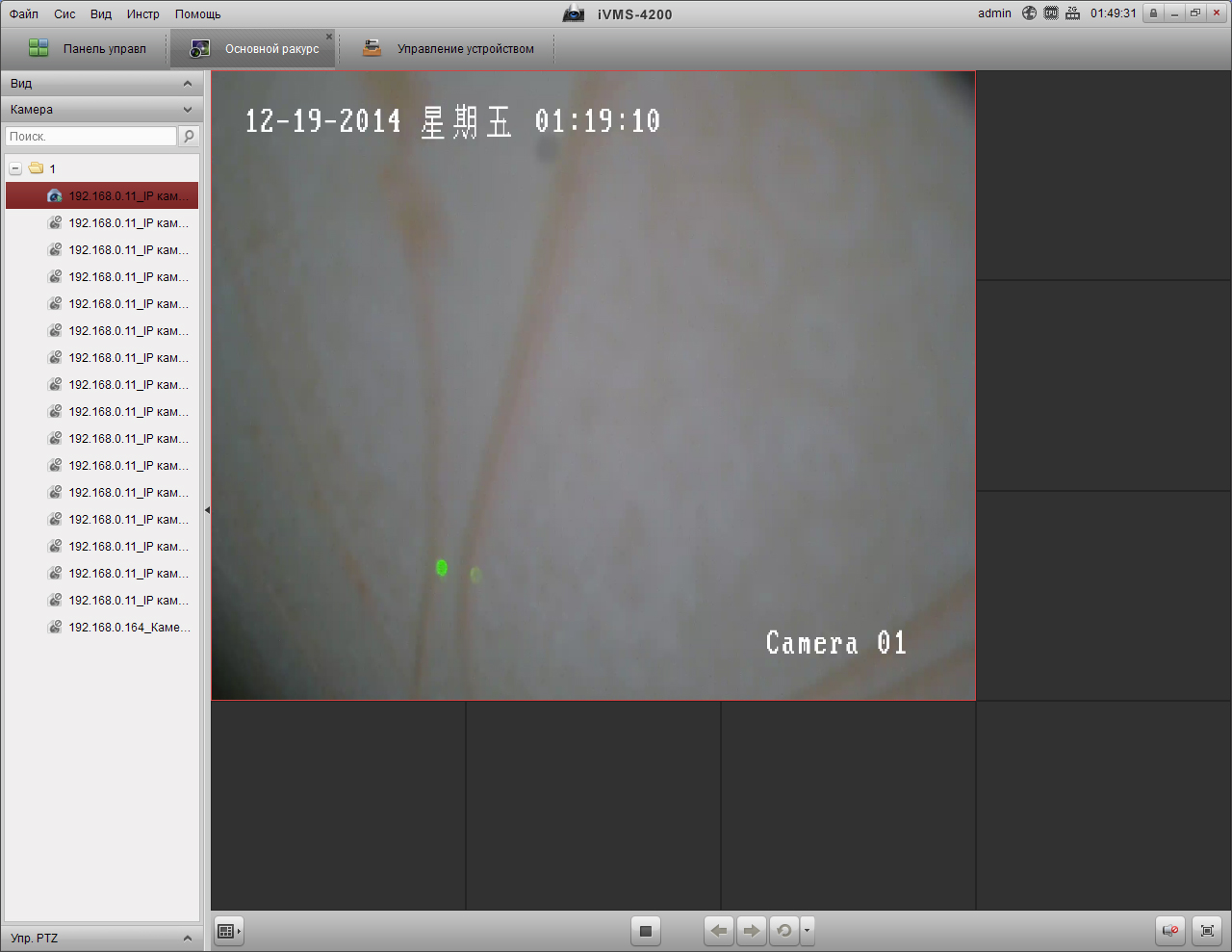Switch to the Основной ракурс tab
Image resolution: width=1232 pixels, height=952 pixels.
click(x=254, y=49)
